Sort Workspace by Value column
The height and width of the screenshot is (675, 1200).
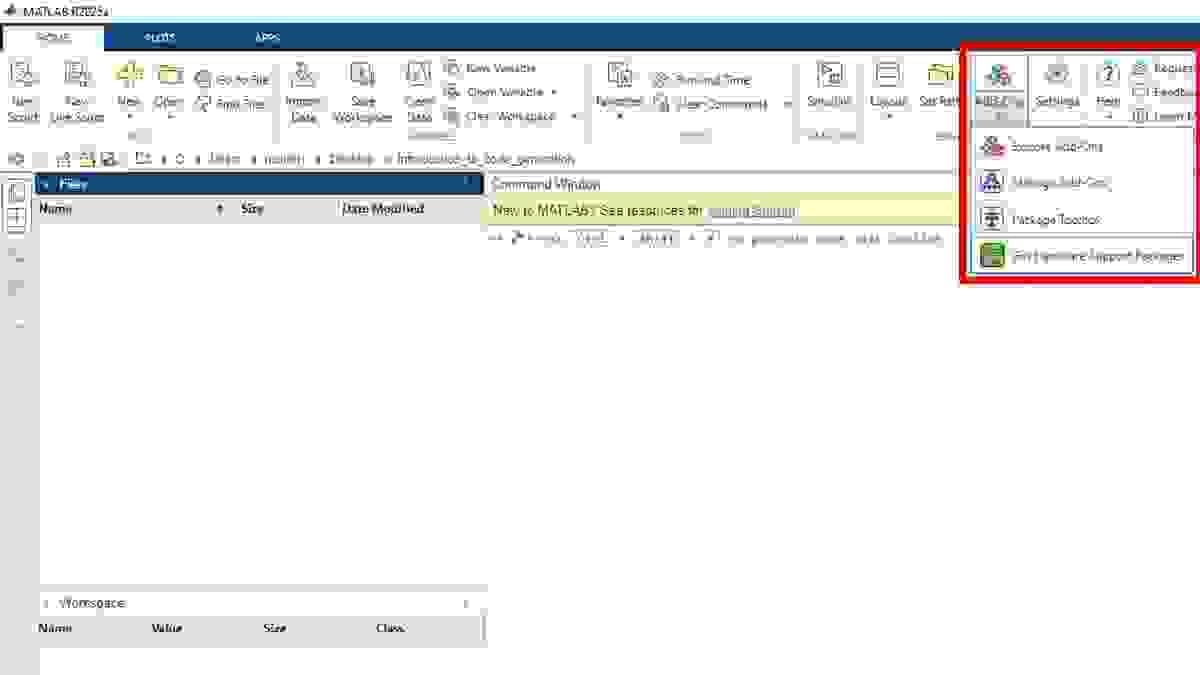point(166,628)
